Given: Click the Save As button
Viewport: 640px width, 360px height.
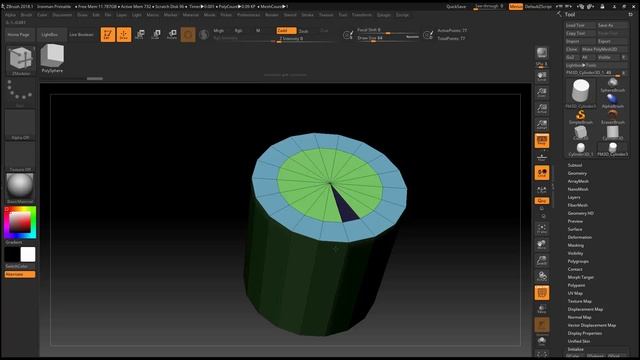Looking at the screenshot, I should pyautogui.click(x=612, y=25).
